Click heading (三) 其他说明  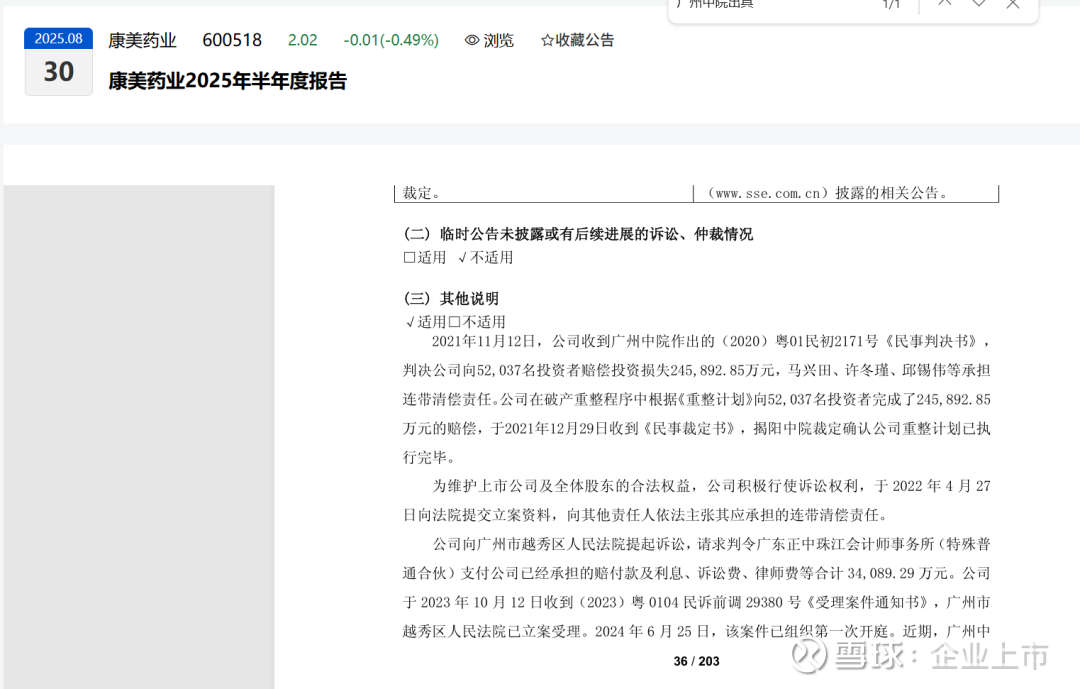point(451,298)
